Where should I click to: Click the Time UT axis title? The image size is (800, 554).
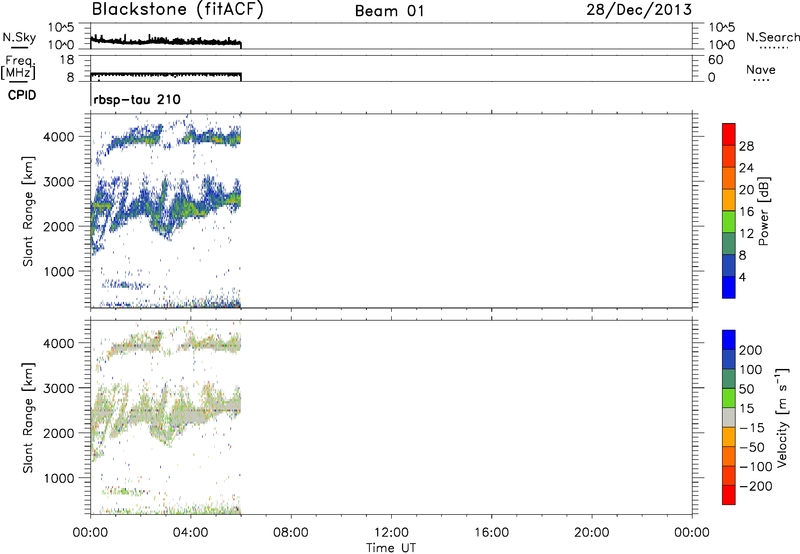(391, 548)
